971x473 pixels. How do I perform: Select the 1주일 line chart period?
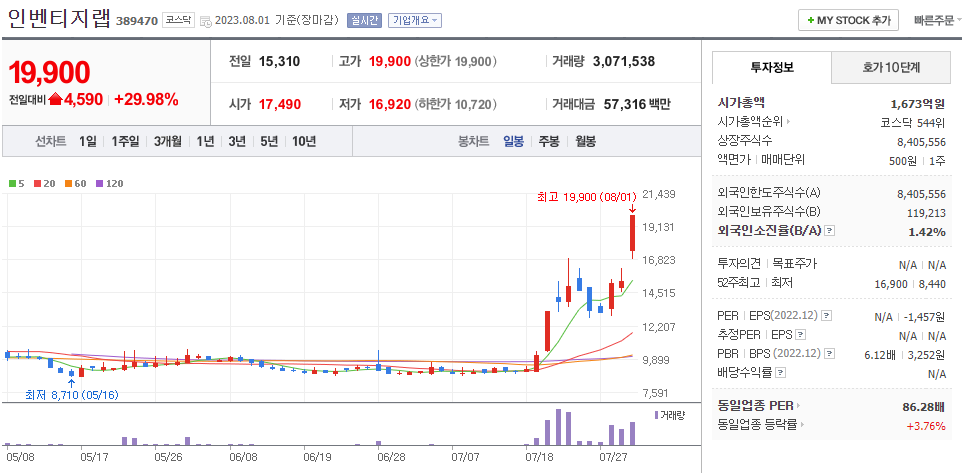click(125, 141)
